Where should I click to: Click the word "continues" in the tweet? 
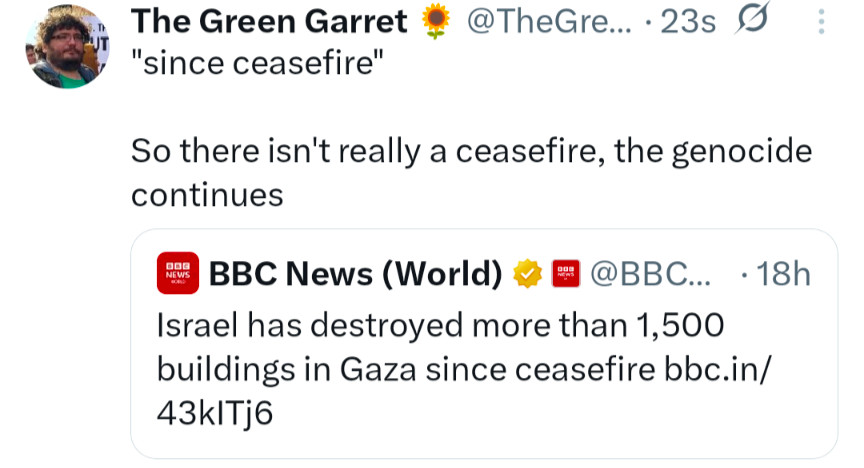pos(208,194)
